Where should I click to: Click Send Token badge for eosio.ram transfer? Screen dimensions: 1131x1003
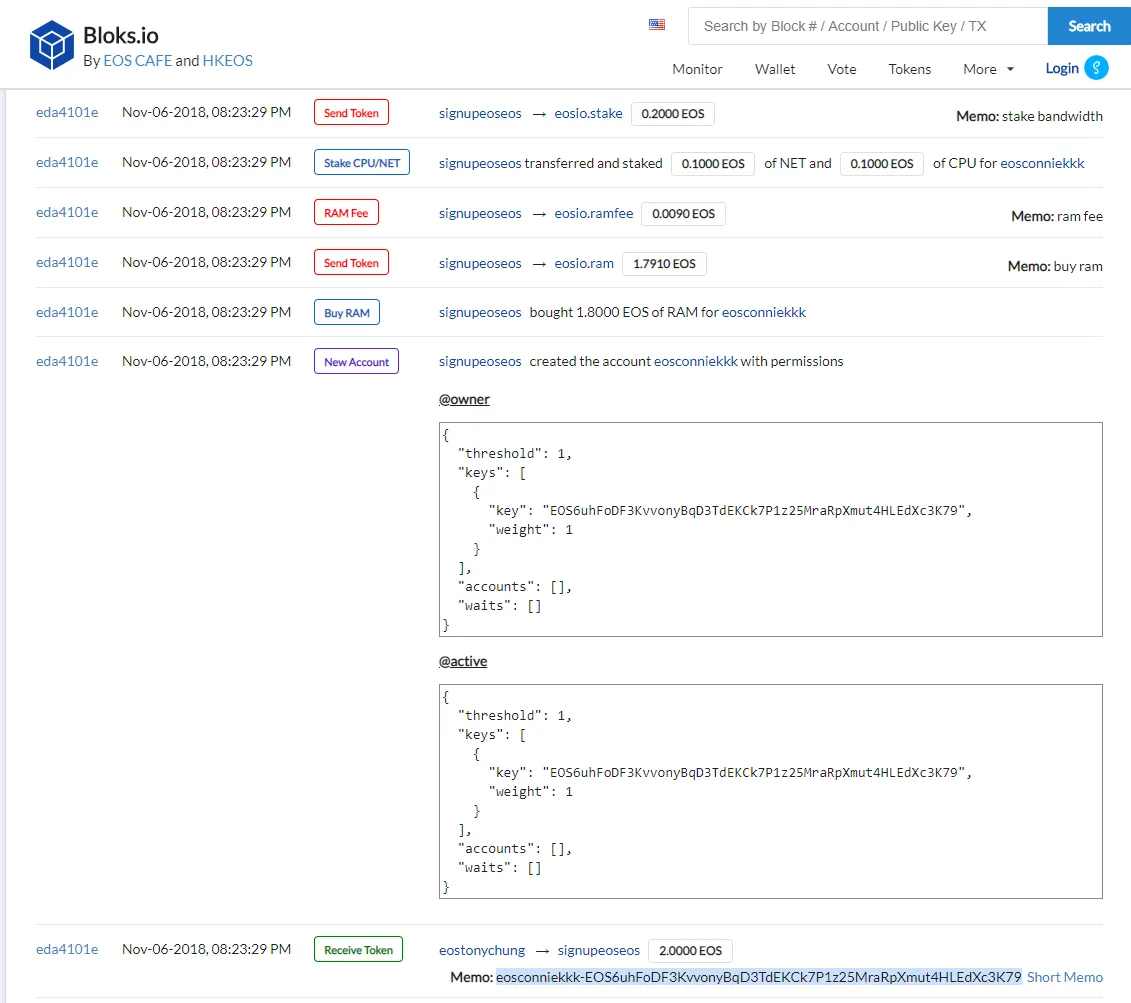[351, 262]
